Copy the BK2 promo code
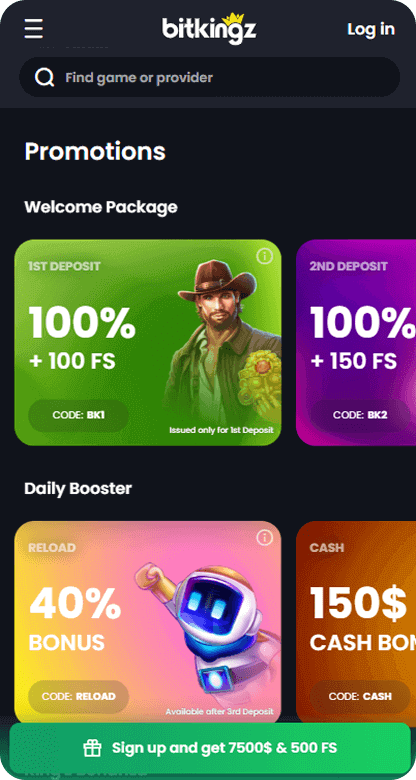The width and height of the screenshot is (416, 780). point(360,415)
